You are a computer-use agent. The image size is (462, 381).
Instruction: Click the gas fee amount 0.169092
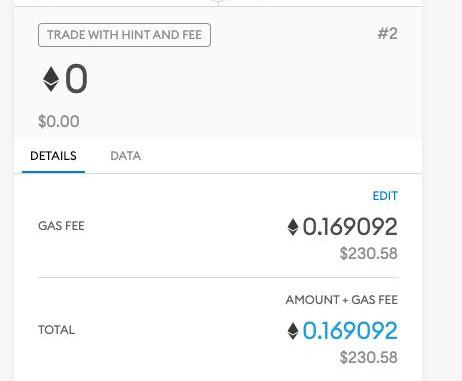tap(350, 227)
